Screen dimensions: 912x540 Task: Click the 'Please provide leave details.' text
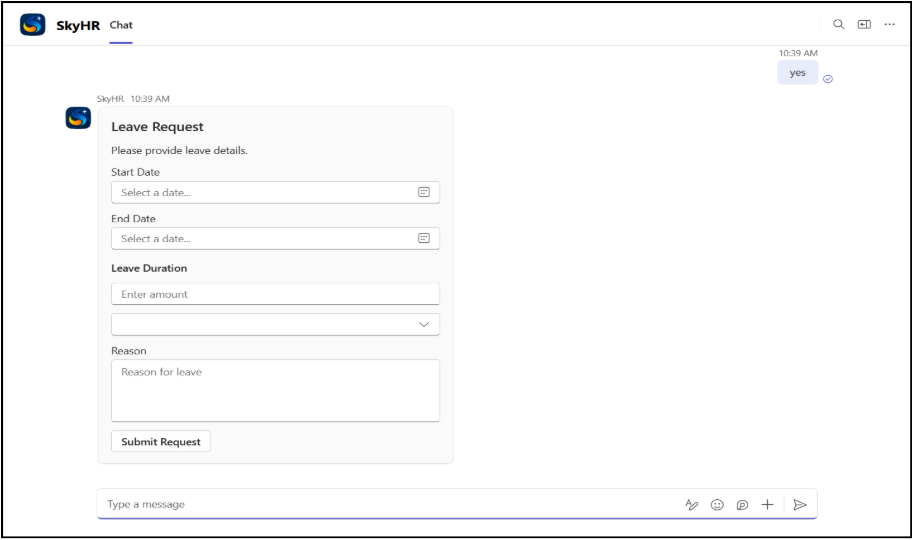tap(179, 151)
